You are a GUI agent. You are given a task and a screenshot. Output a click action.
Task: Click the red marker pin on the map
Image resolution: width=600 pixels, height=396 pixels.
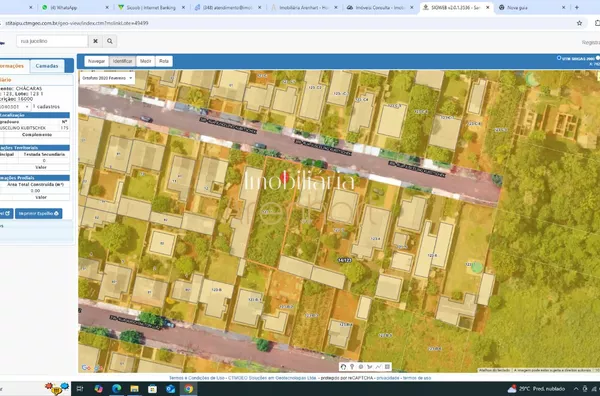[284, 177]
